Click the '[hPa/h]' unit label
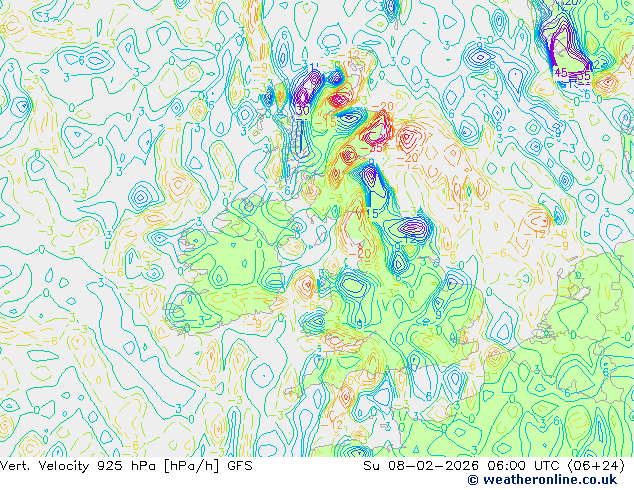Image resolution: width=634 pixels, height=490 pixels. (x=192, y=466)
